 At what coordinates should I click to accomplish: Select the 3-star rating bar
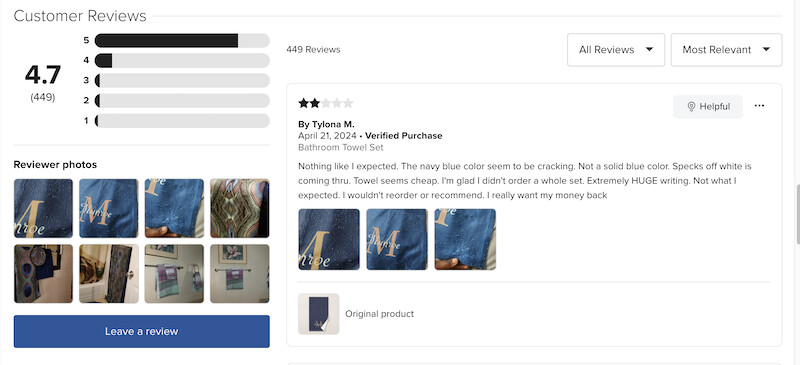pos(182,80)
